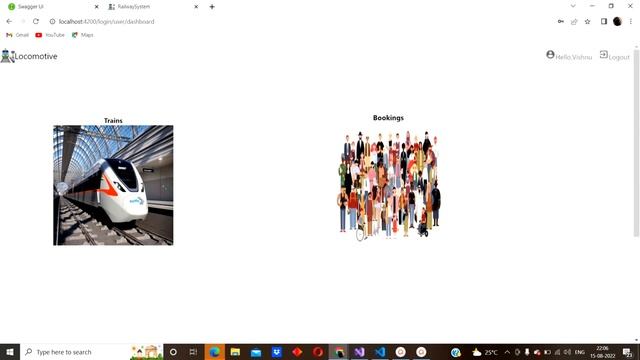Click the localhost address bar
This screenshot has width=640, height=360.
(302, 22)
